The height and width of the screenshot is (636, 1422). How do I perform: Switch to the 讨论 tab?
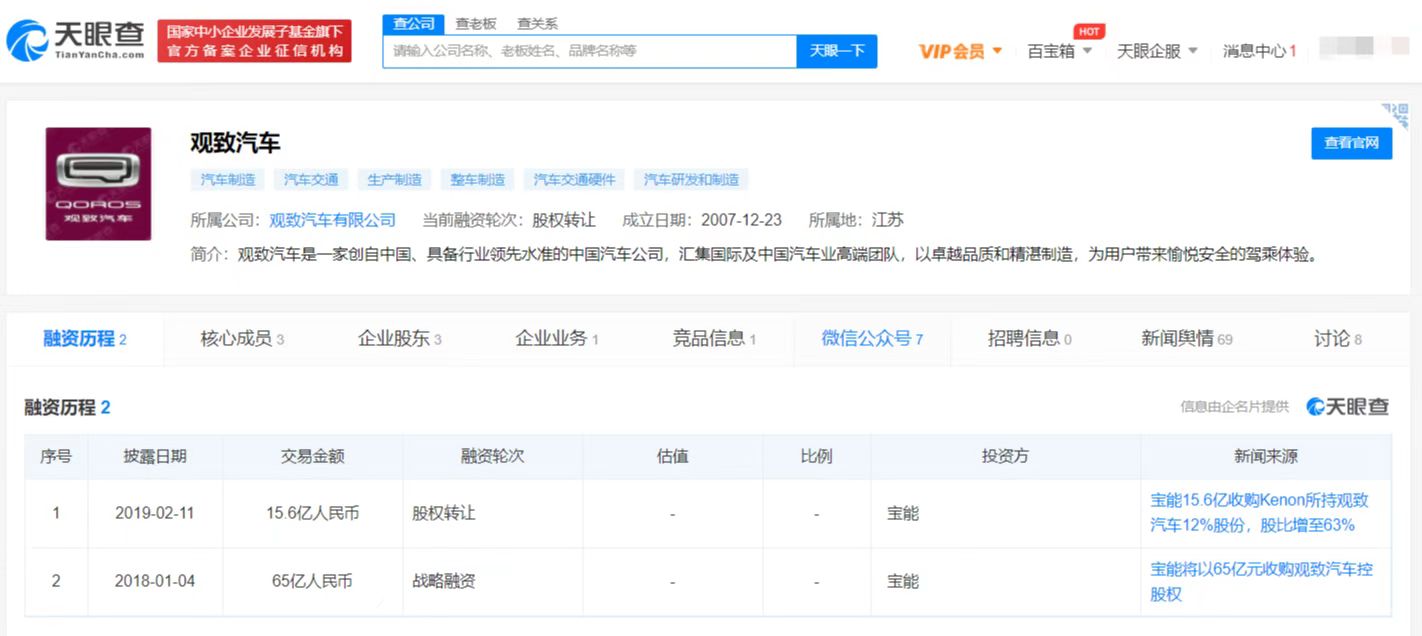tap(1337, 339)
